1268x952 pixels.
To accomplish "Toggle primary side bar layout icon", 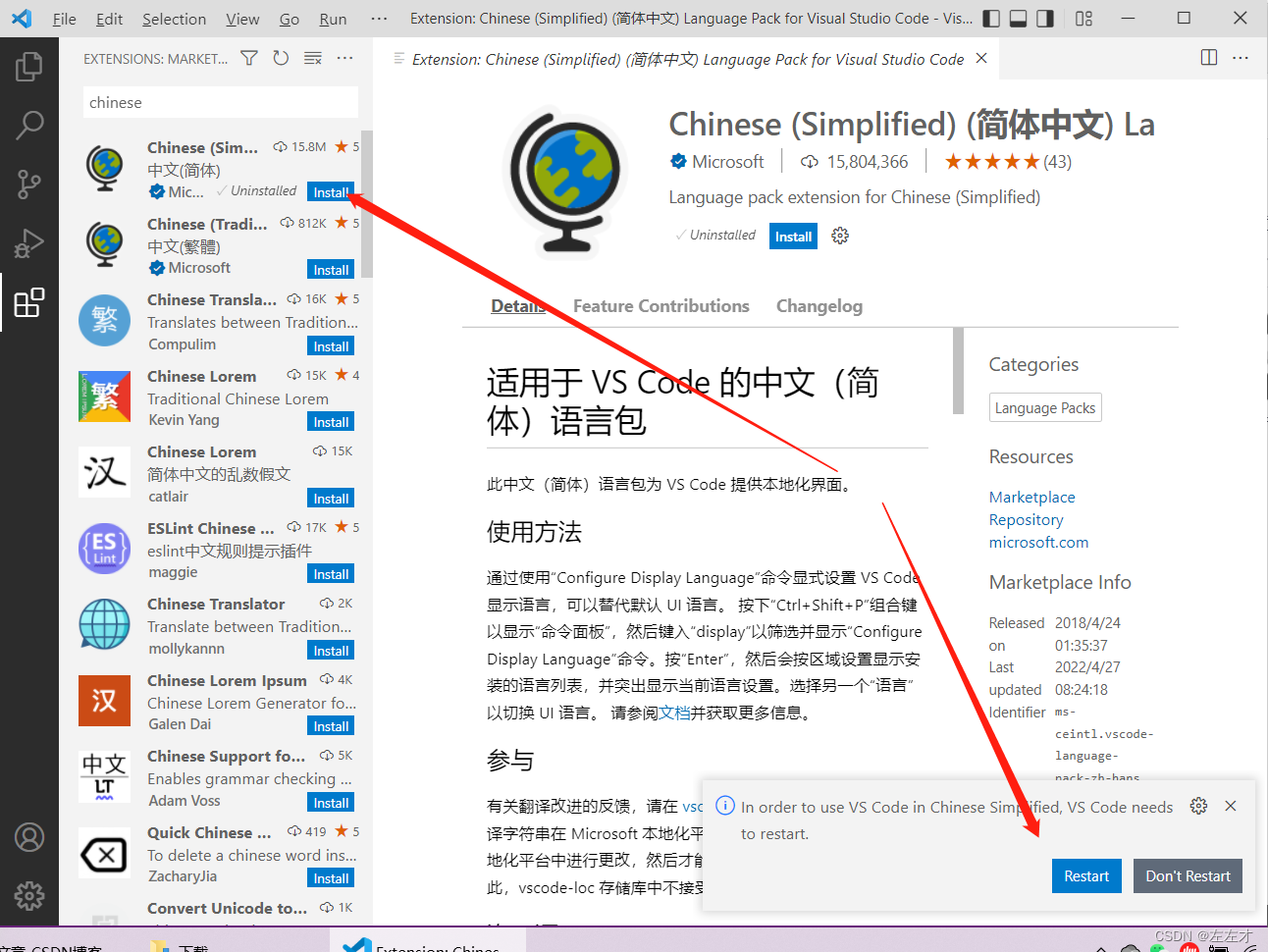I will click(x=991, y=18).
